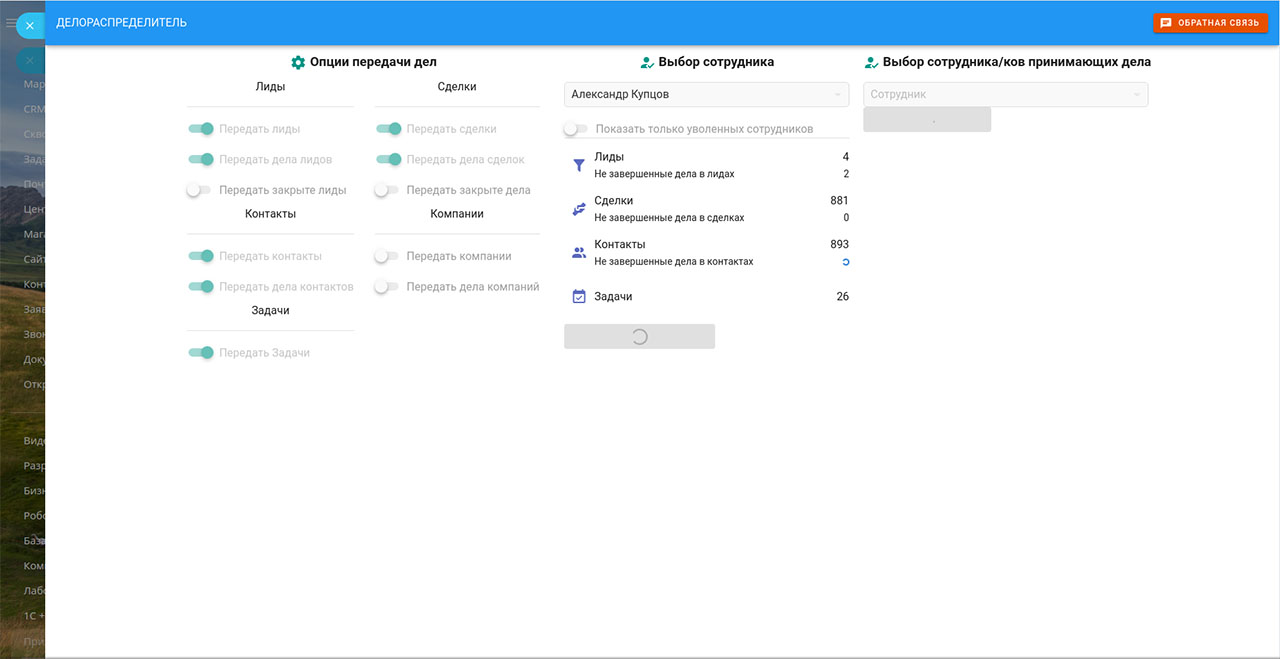Viewport: 1280px width, 659px height.
Task: Click the arrows icon next to Сделки
Action: coord(578,209)
